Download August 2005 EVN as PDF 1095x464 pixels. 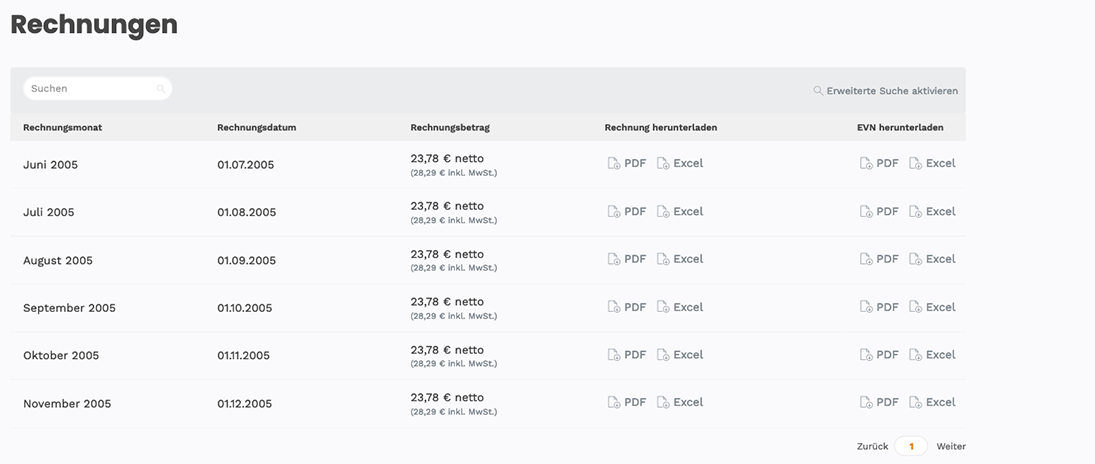(x=879, y=259)
